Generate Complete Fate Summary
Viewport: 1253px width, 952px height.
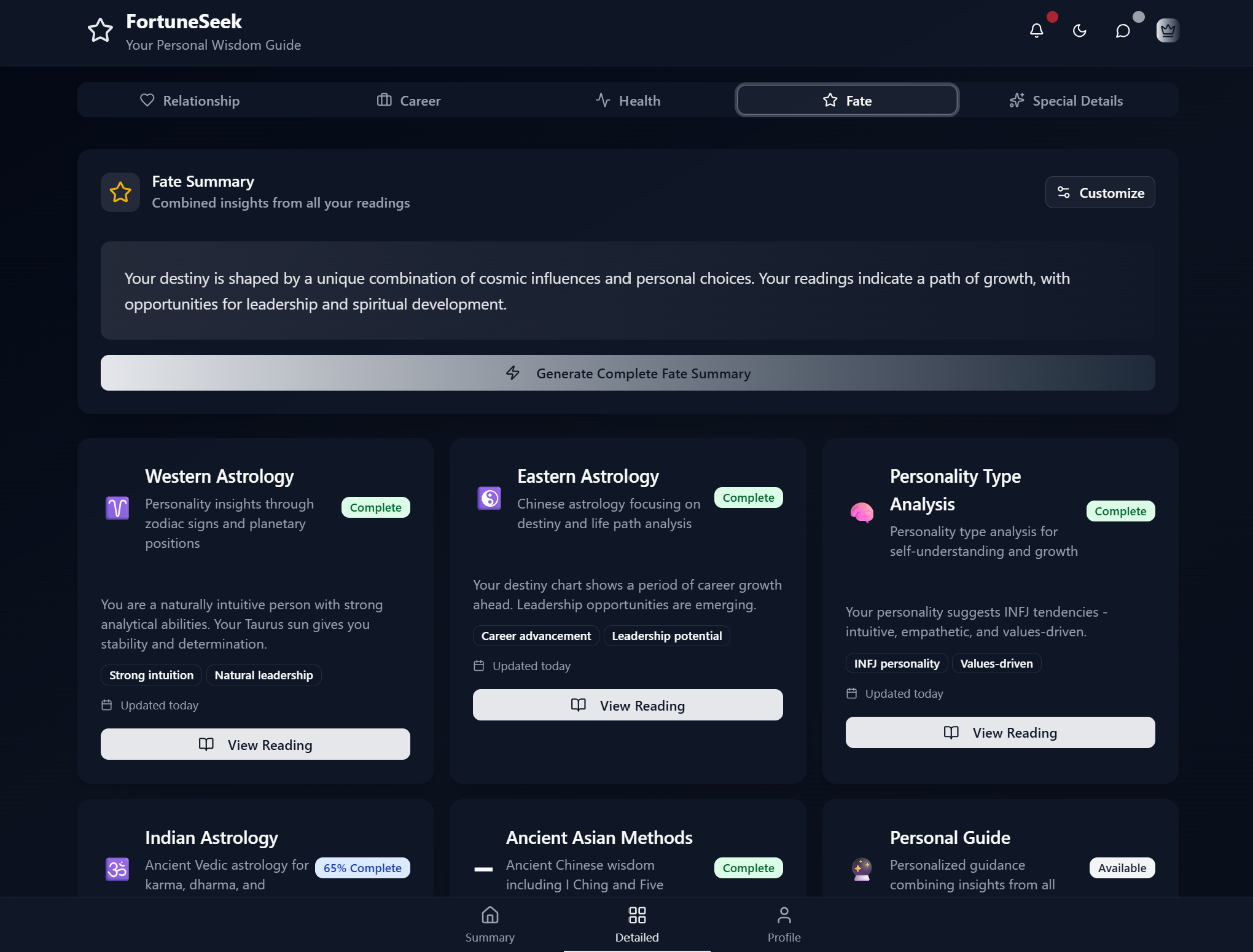point(628,373)
